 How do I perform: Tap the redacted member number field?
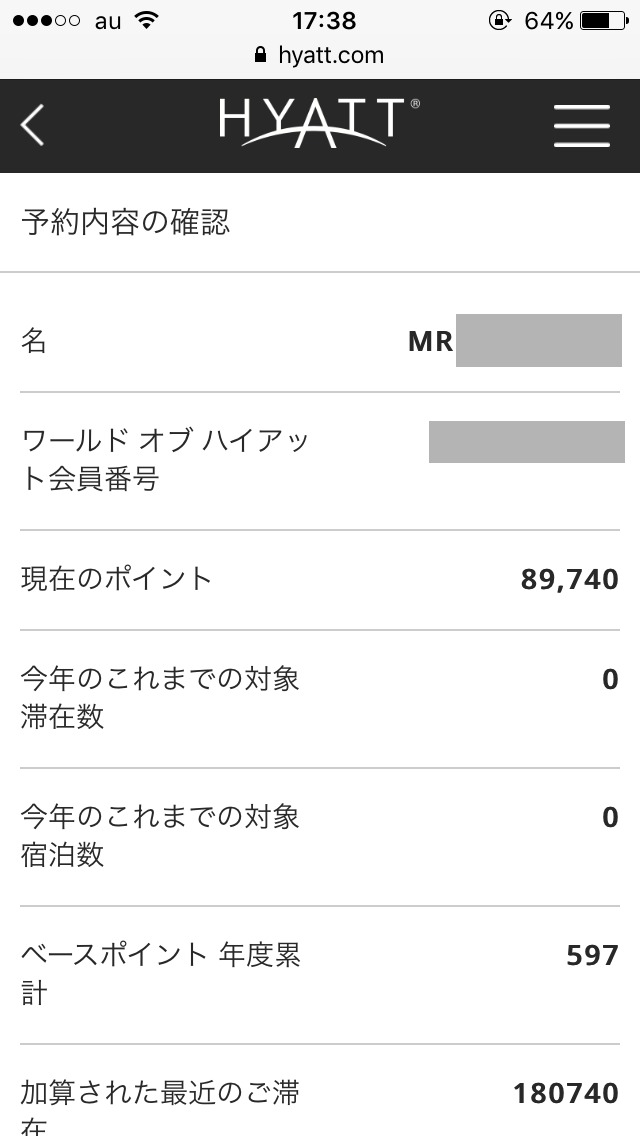coord(526,442)
